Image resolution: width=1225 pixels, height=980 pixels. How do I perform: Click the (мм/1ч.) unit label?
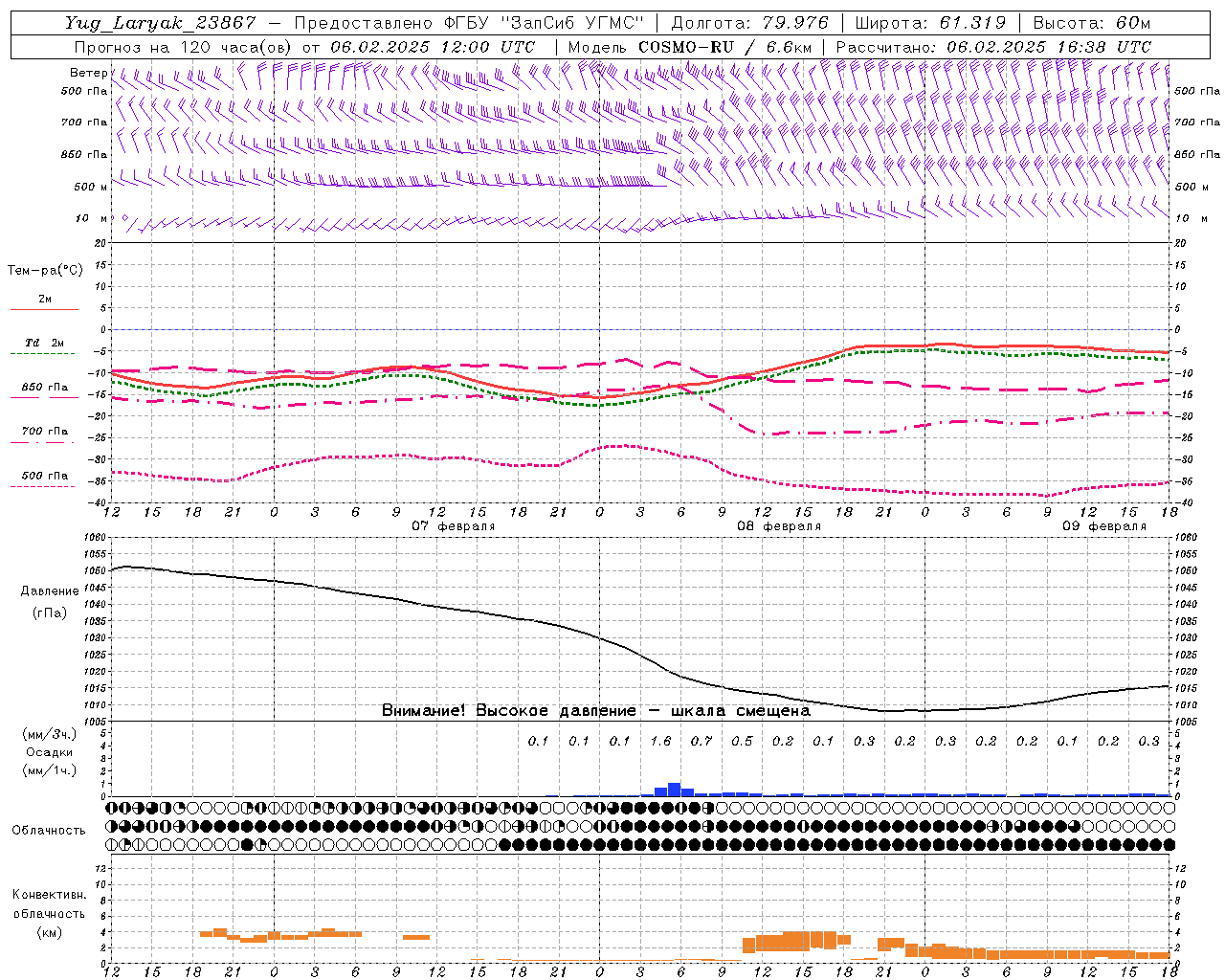[x=49, y=770]
